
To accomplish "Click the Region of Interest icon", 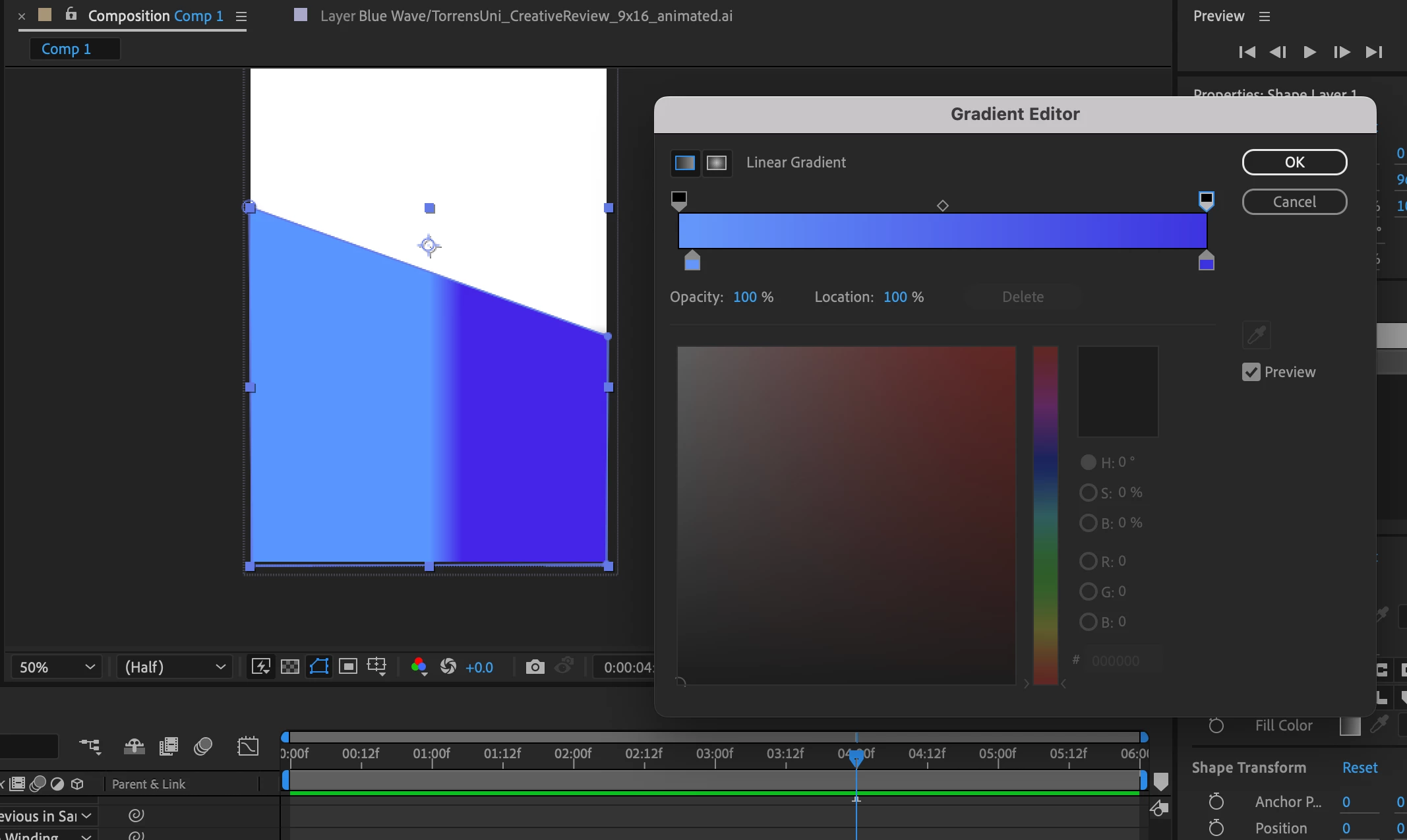I will tap(348, 667).
